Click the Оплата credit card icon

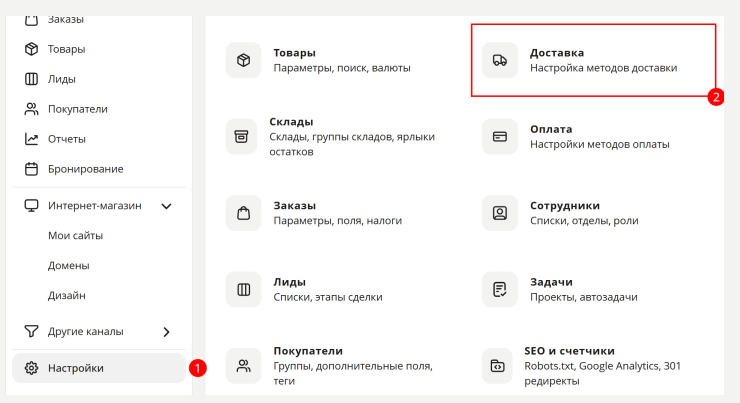click(500, 136)
